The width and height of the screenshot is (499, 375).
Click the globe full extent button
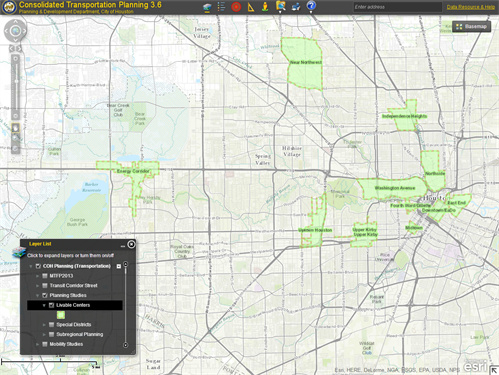coord(15,31)
